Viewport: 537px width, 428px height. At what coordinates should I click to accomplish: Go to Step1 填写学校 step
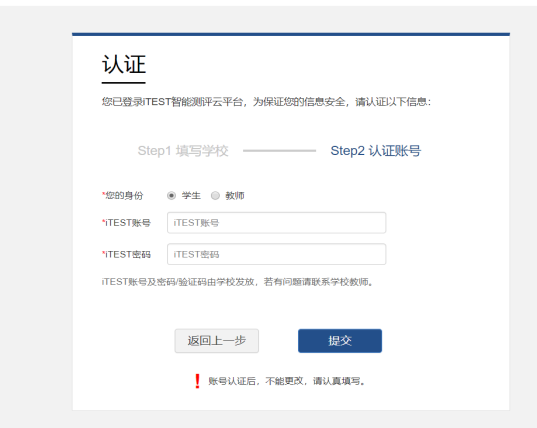coord(183,151)
